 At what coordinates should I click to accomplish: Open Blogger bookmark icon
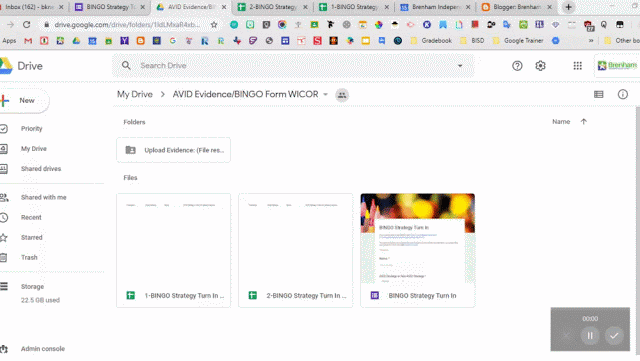[140, 41]
